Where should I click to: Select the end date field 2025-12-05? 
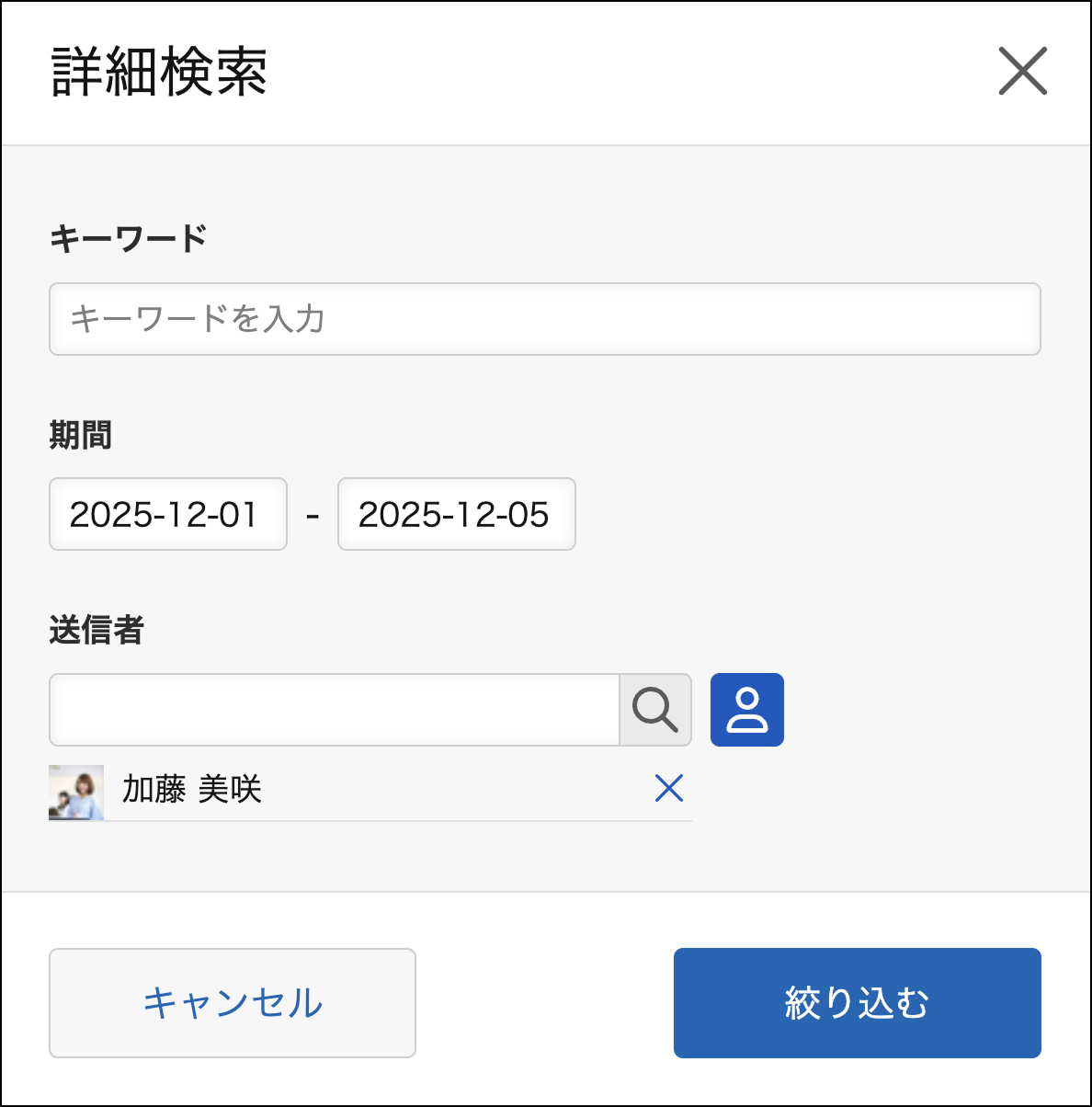456,514
